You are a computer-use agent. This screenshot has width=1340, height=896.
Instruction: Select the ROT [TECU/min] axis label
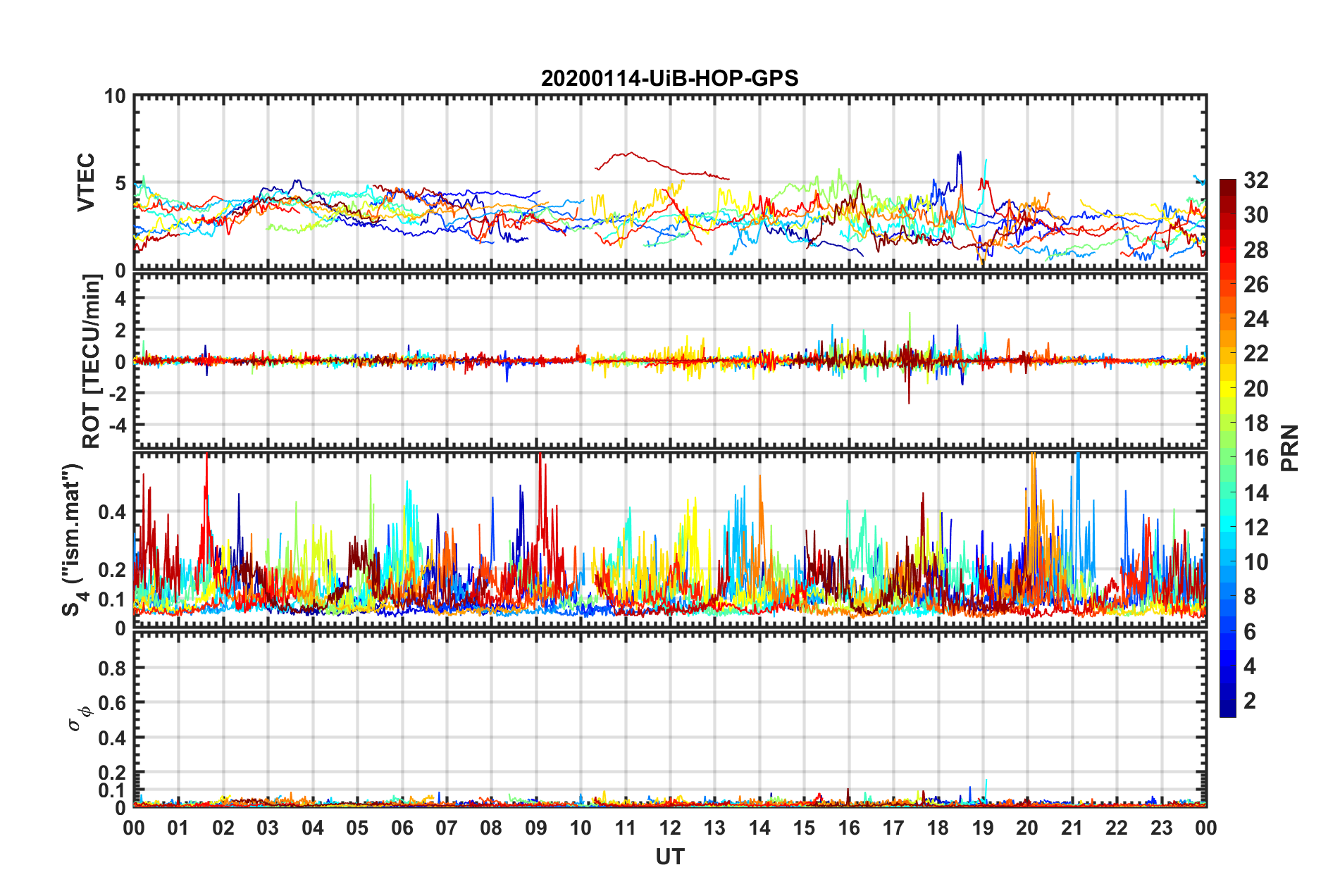click(x=92, y=361)
